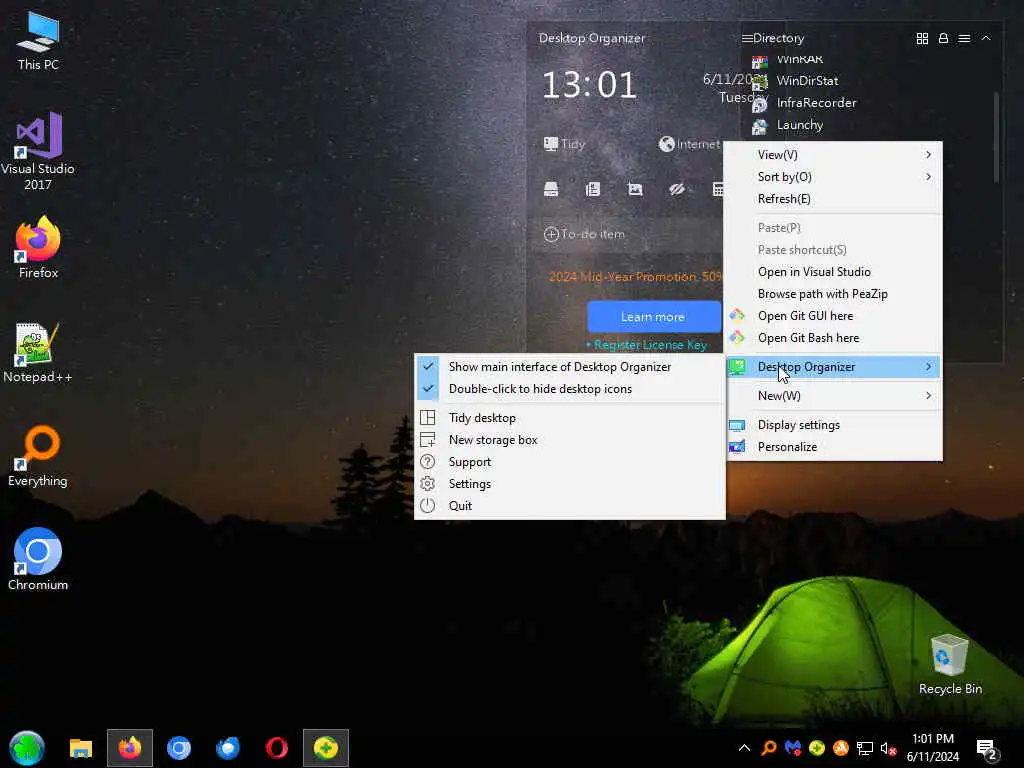Click the Desktop Organizer tray icon

coord(816,748)
